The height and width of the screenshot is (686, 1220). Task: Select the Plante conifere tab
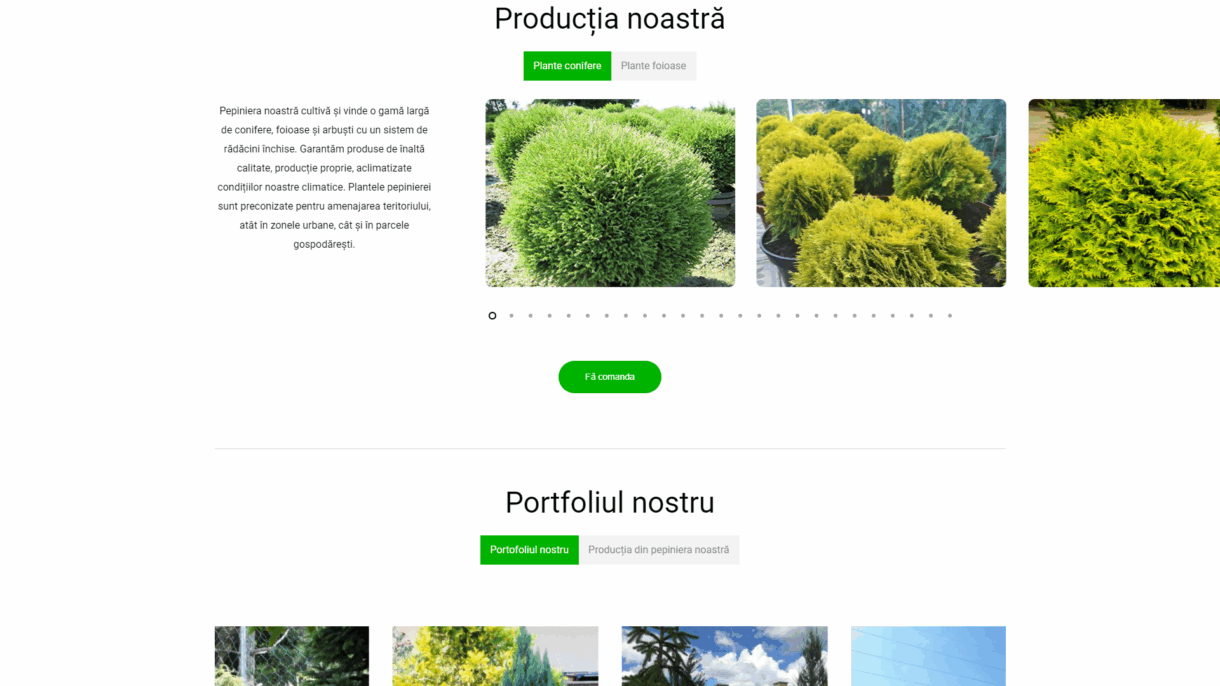(x=567, y=66)
